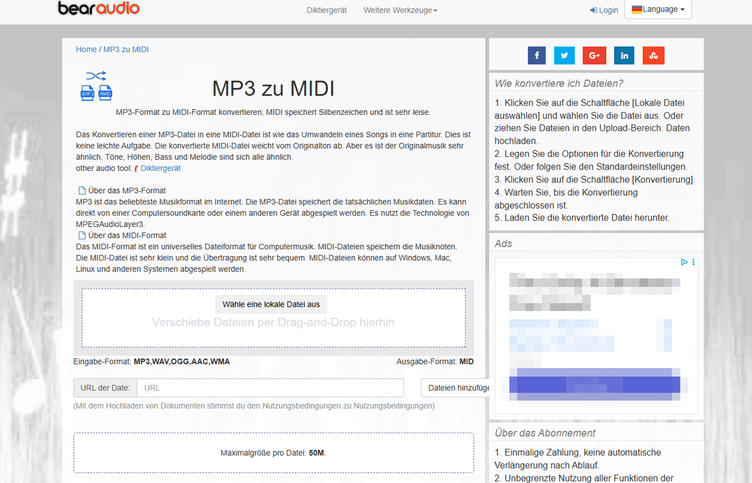Viewport: 752px width, 483px height.
Task: Click the Ausgabe-Format MID text
Action: 435,362
